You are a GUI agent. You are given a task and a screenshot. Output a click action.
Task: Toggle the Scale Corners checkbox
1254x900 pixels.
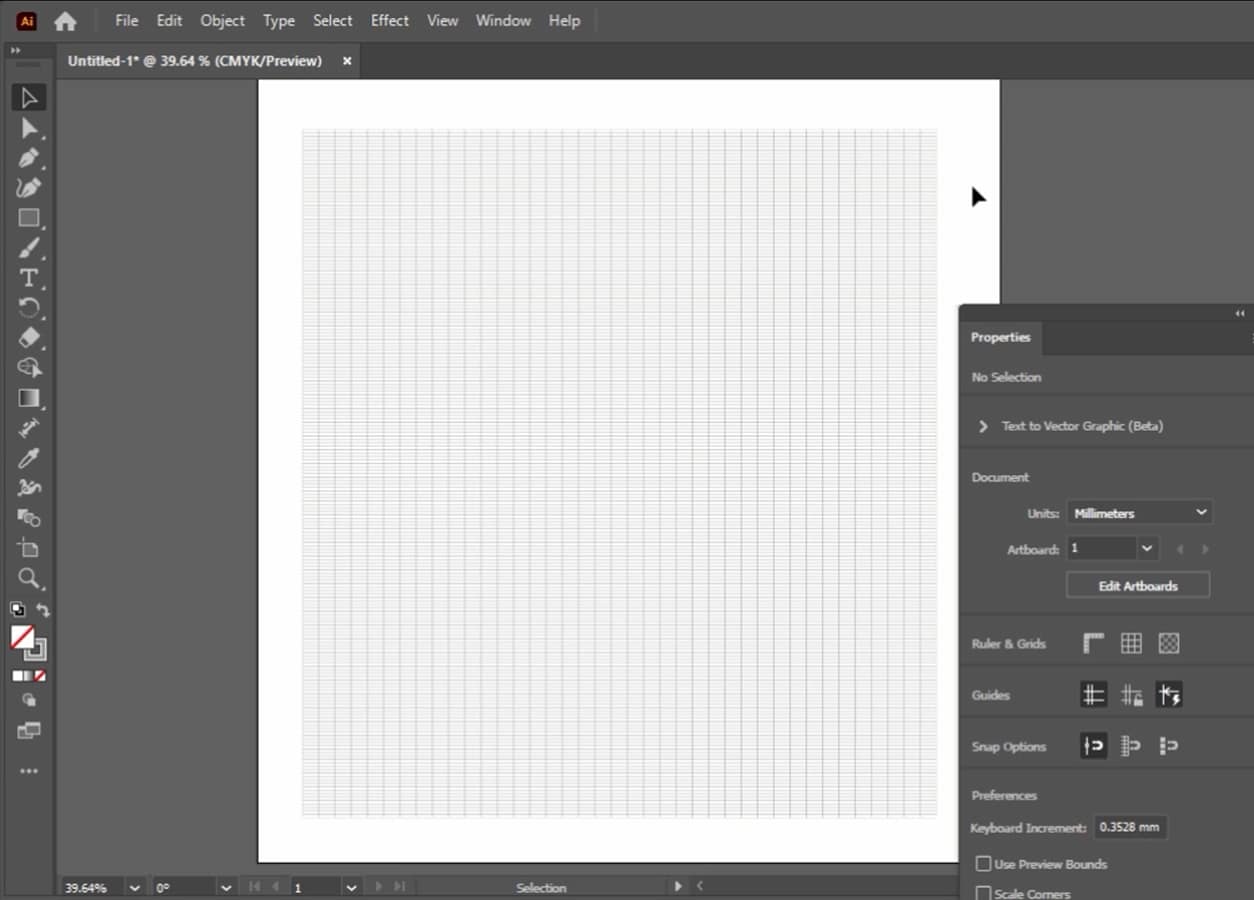coord(984,893)
